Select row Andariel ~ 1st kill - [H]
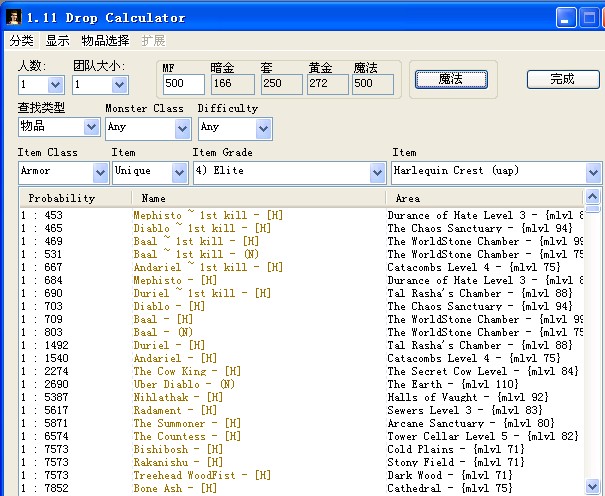 click(x=301, y=267)
